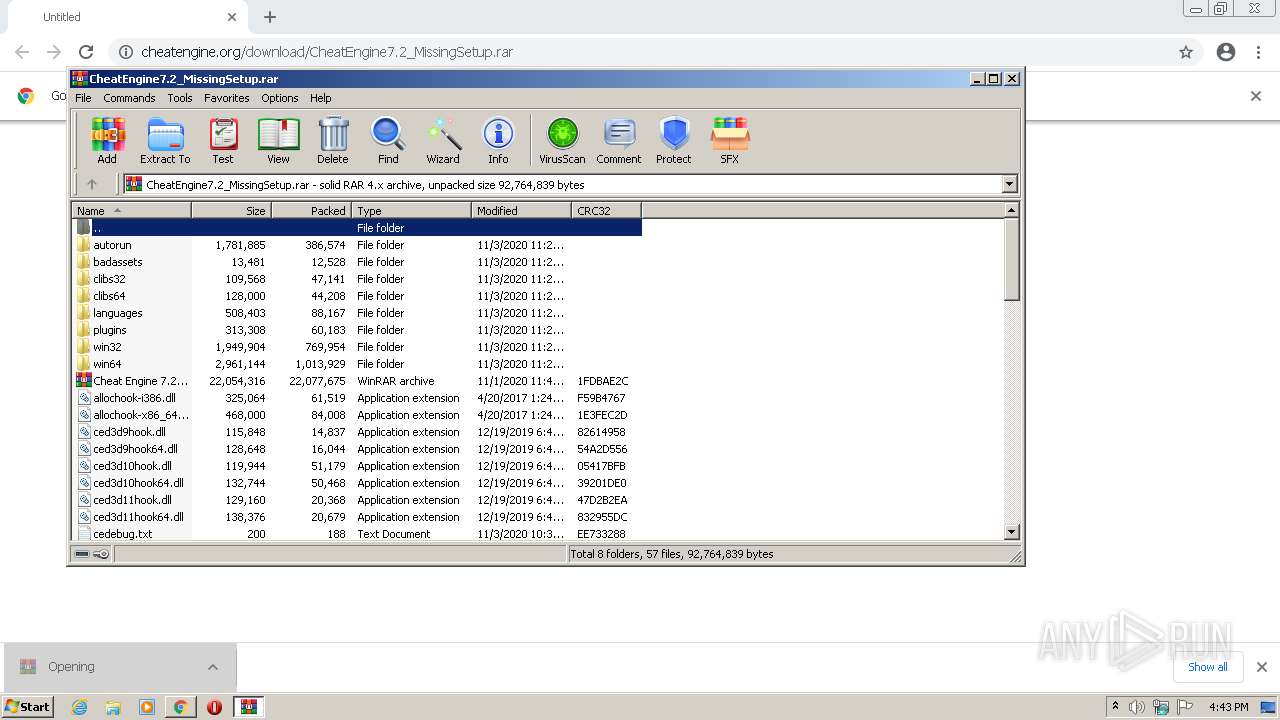Open the Favorites menu
This screenshot has height=720, width=1280.
227,98
